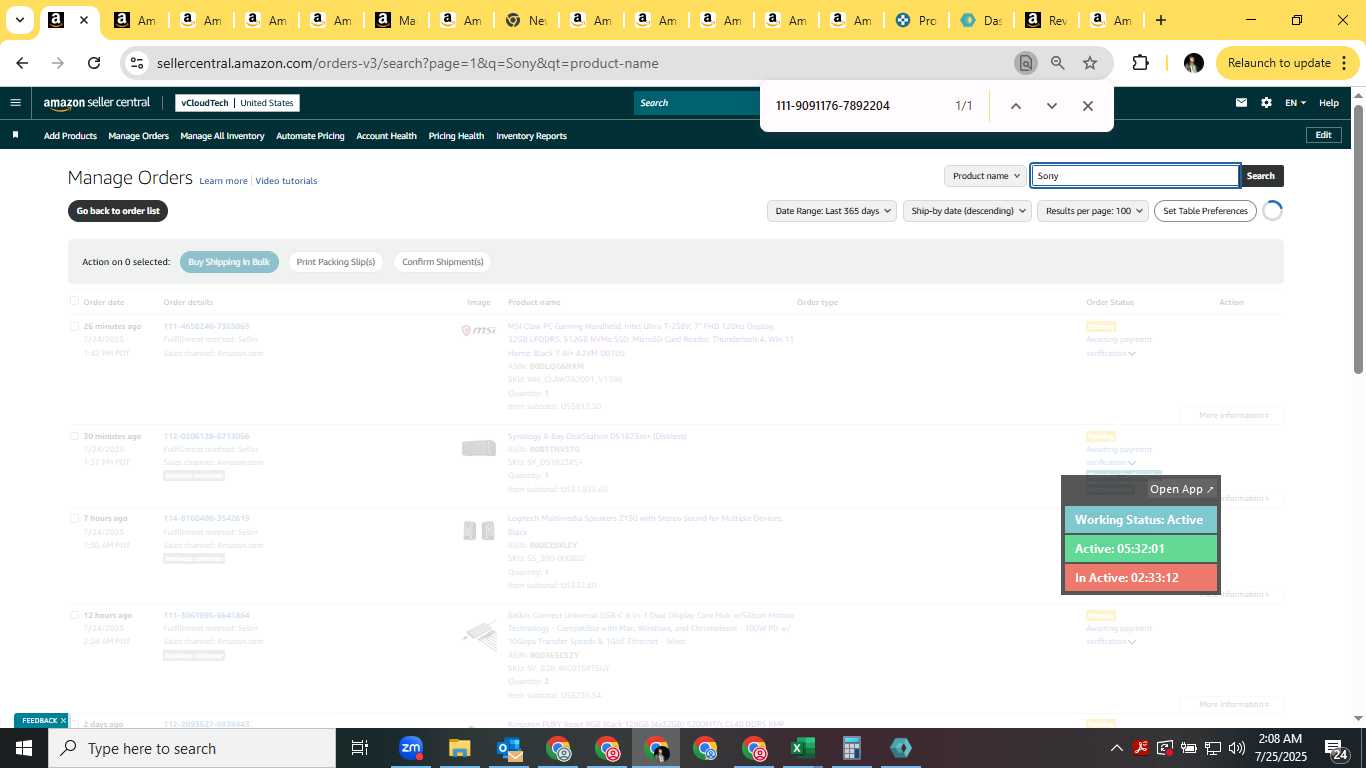Screen dimensions: 1366x768
Task: Open the vCloudTech United States account switcher
Action: coord(237,103)
